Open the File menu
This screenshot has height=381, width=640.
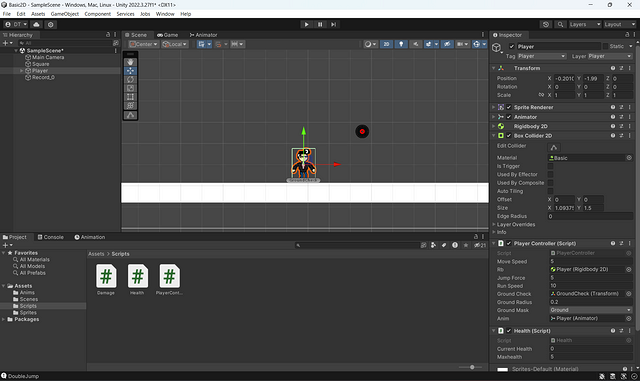click(7, 14)
